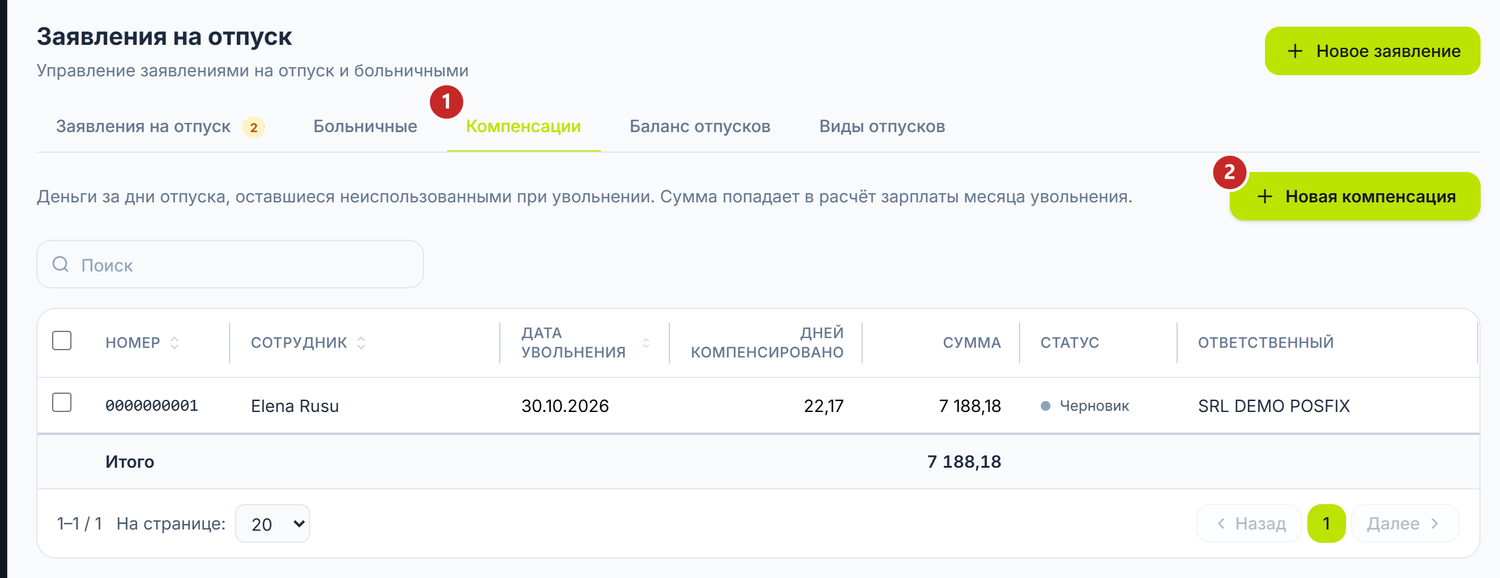Click employee name Elena Rusu

[x=295, y=406]
